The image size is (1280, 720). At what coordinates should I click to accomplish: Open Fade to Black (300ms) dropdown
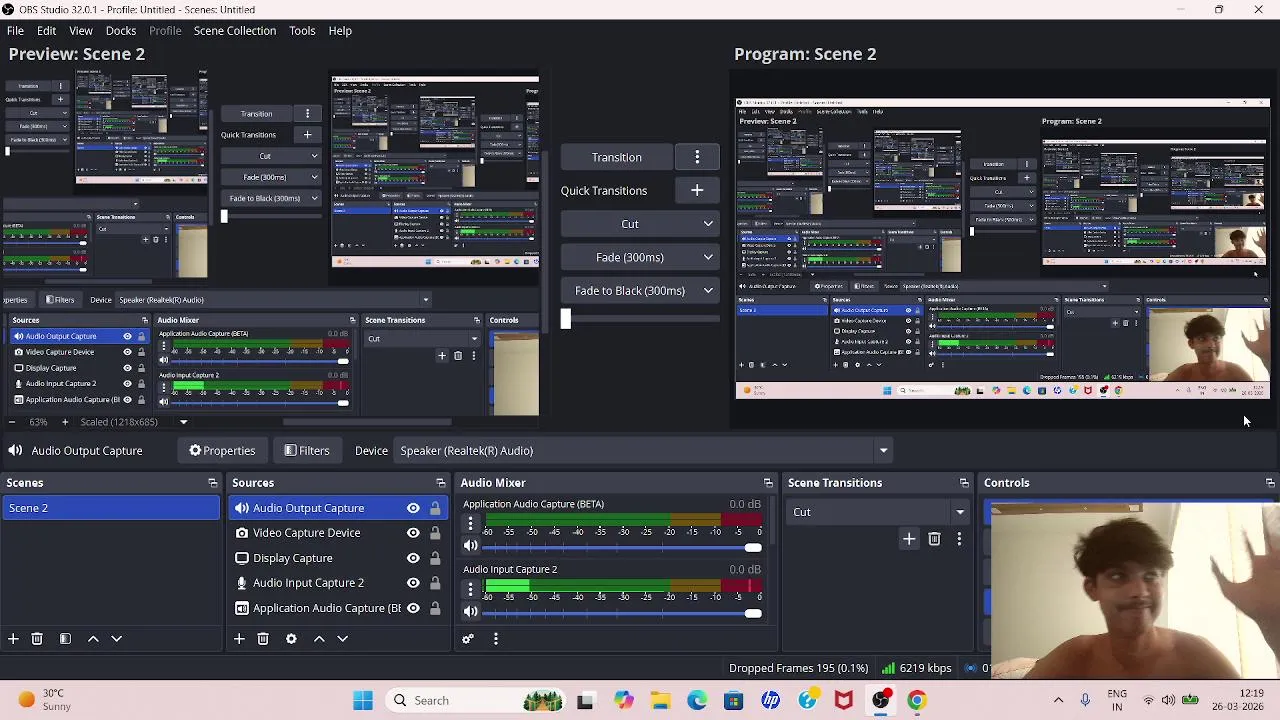pos(639,290)
